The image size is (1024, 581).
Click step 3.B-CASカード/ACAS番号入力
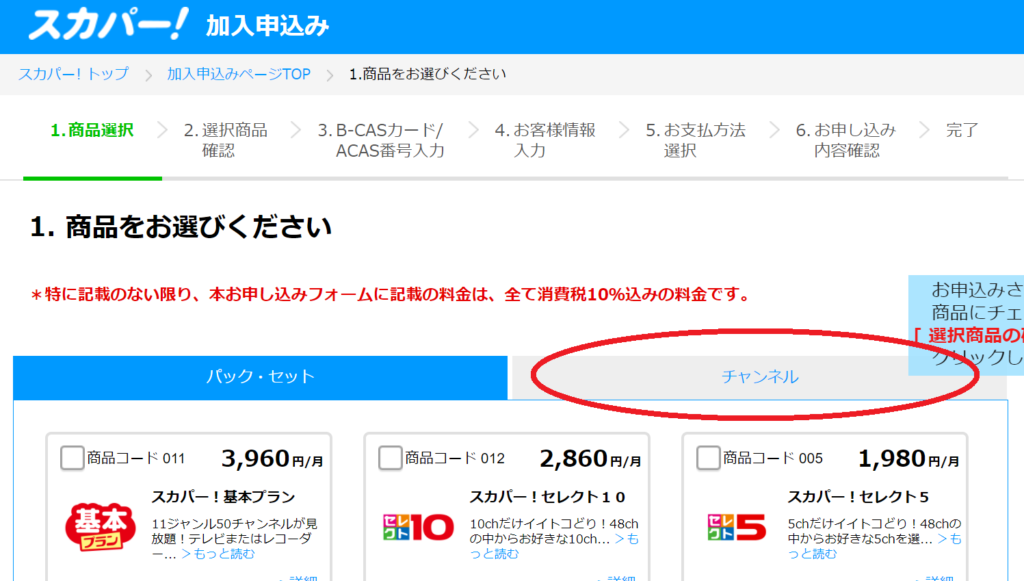pyautogui.click(x=381, y=140)
